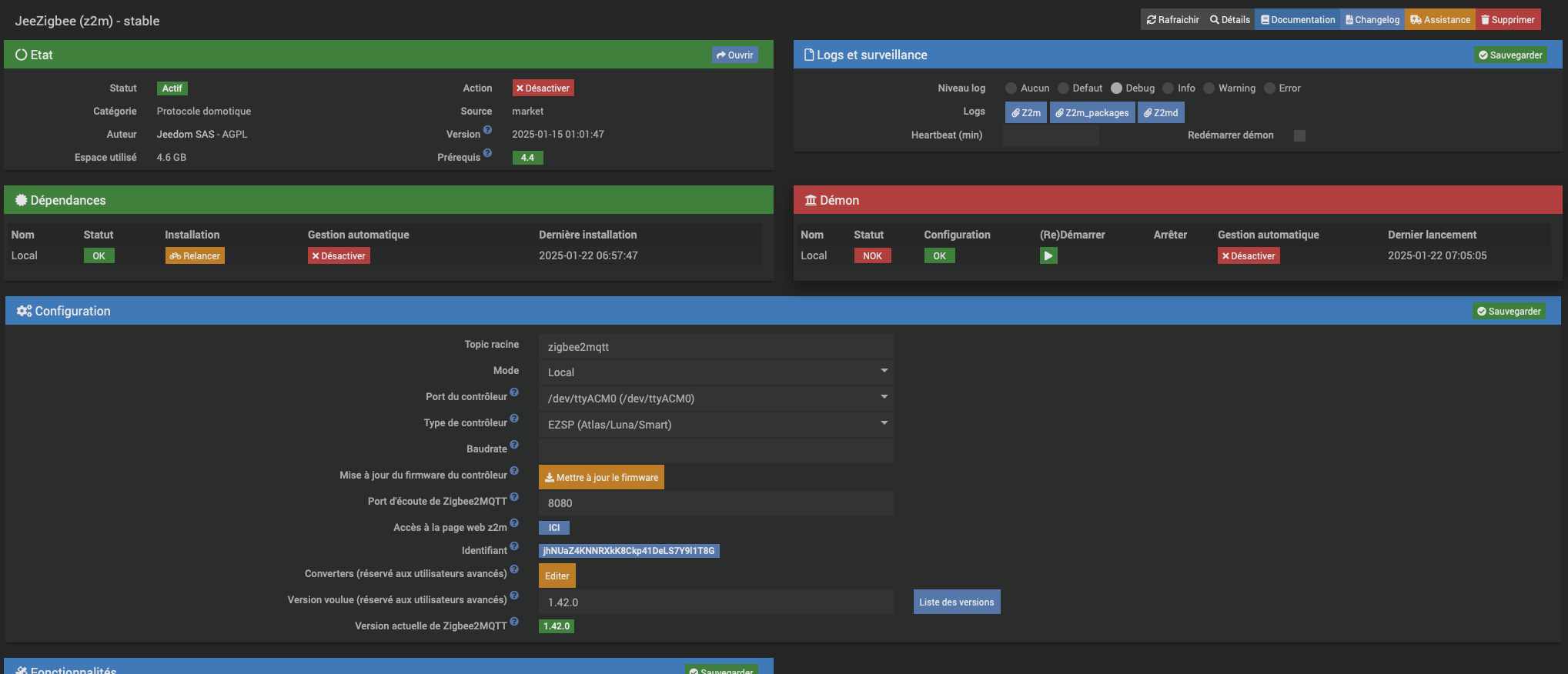Image resolution: width=1568 pixels, height=674 pixels.
Task: Open Détails of the plugin
Action: (1229, 20)
